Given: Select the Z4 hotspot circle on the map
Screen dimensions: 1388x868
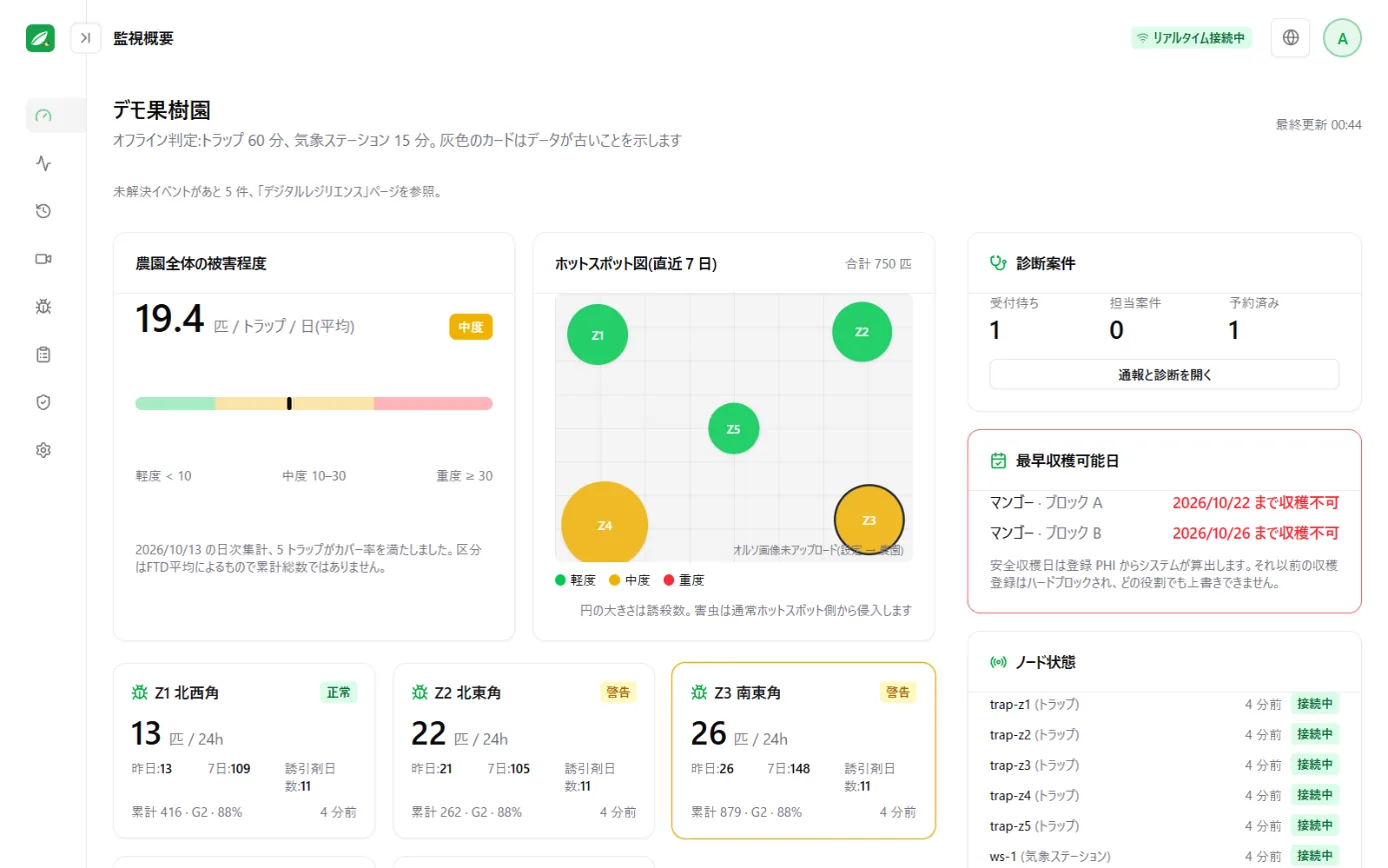Looking at the screenshot, I should coord(604,524).
